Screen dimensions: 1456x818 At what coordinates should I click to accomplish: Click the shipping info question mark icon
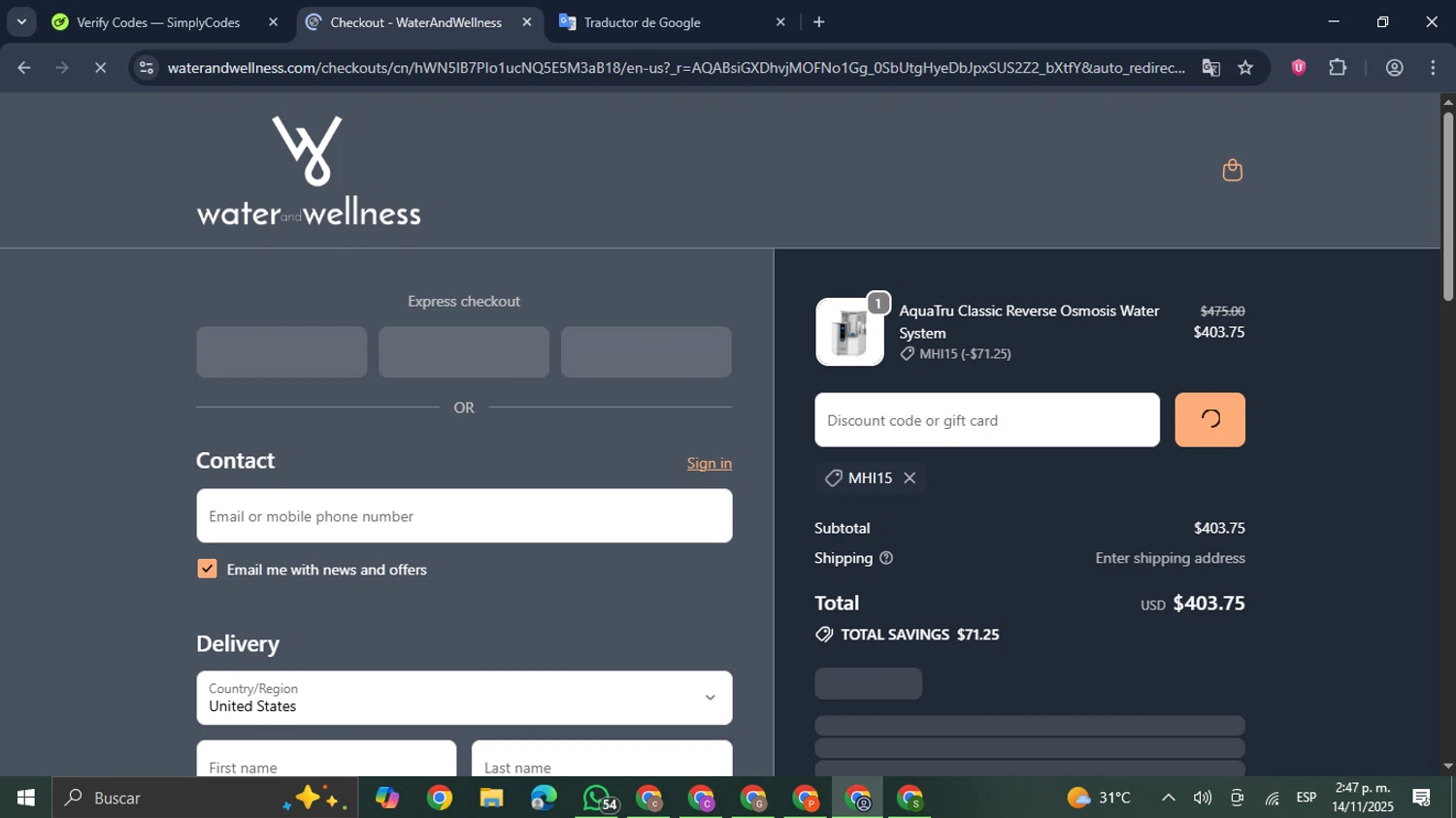pos(885,558)
